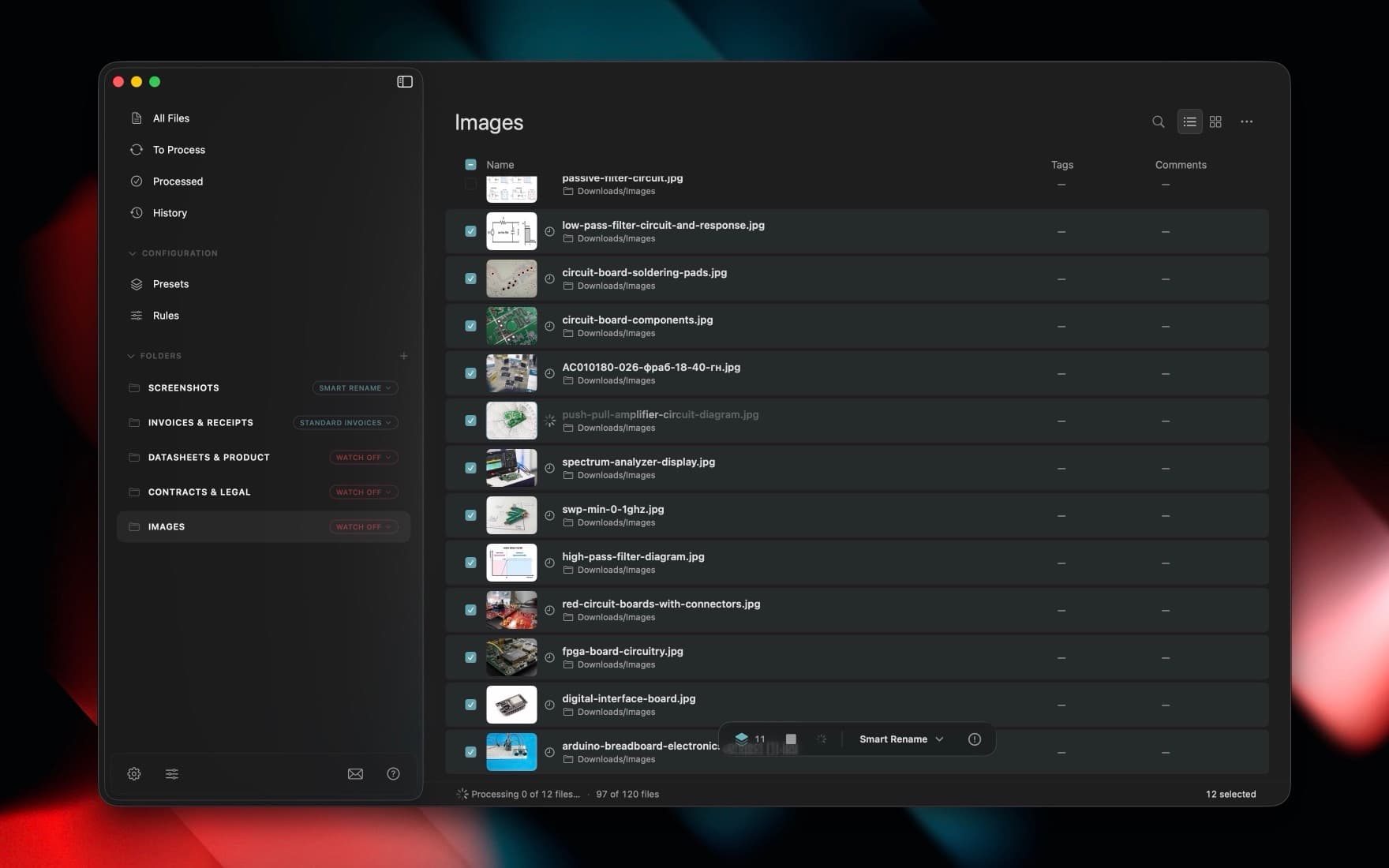
Task: Select the Datasheets & Product folder
Action: coord(209,458)
